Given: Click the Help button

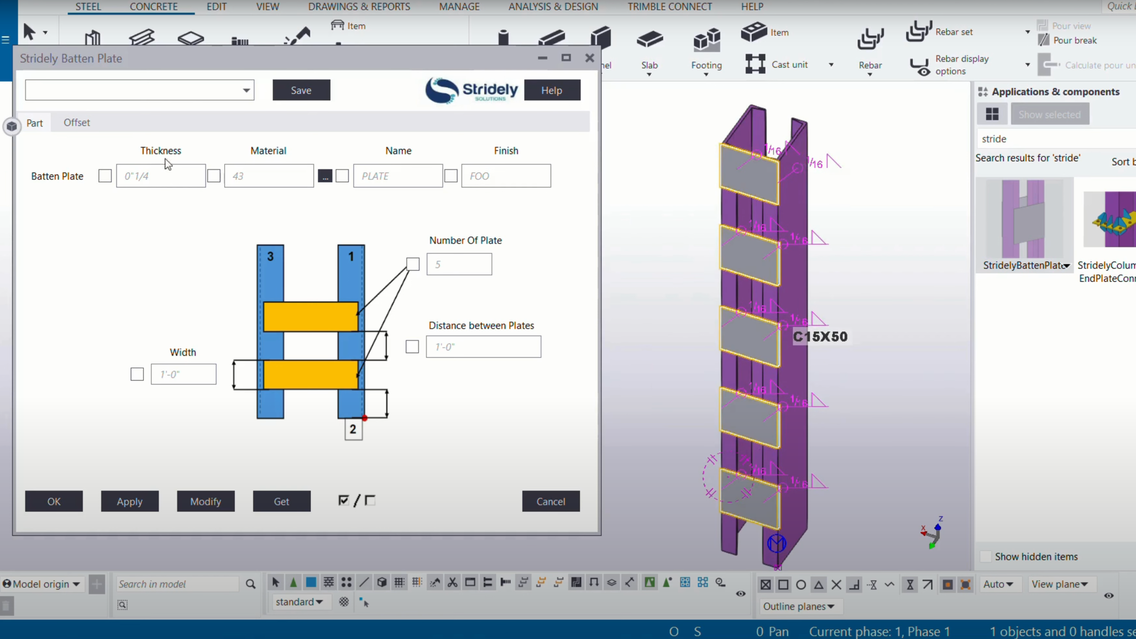Looking at the screenshot, I should pos(551,90).
